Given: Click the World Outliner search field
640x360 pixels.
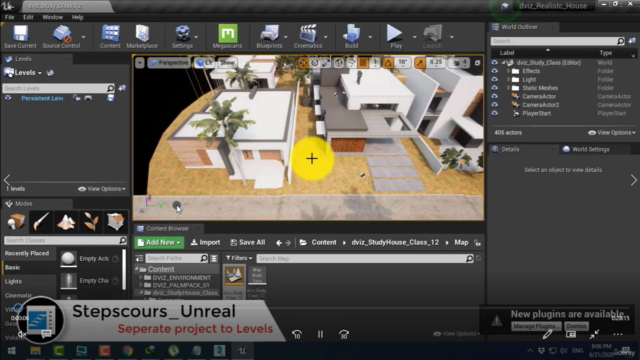Looking at the screenshot, I should (x=558, y=41).
